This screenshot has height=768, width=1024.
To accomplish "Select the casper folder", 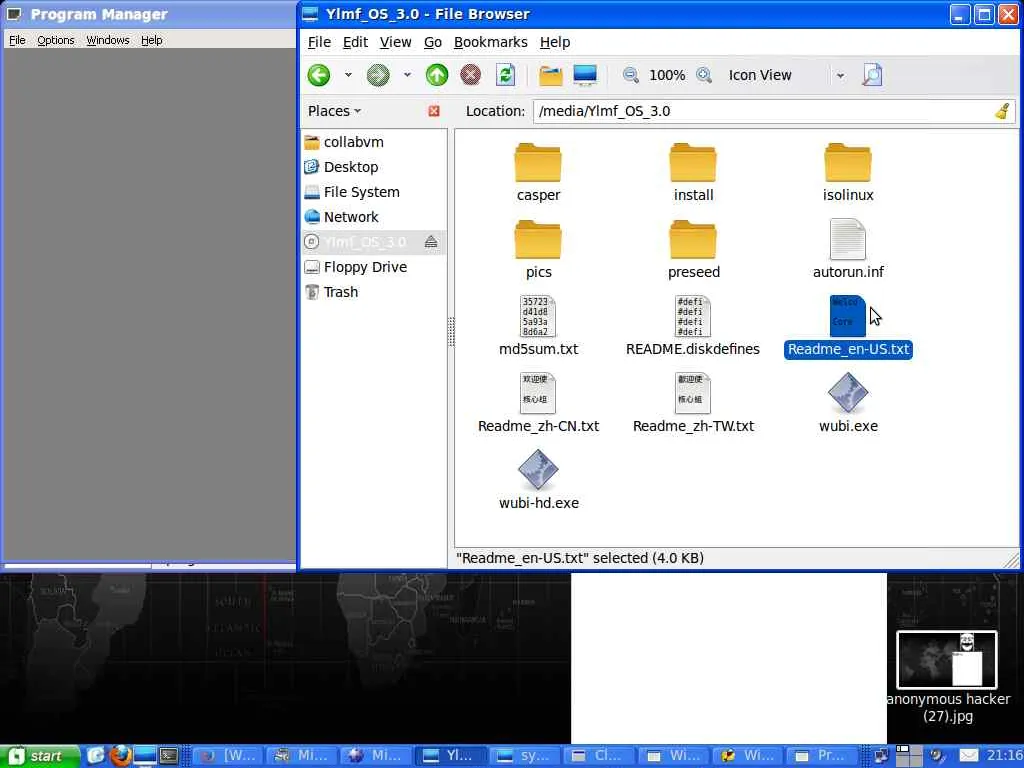I will [538, 171].
